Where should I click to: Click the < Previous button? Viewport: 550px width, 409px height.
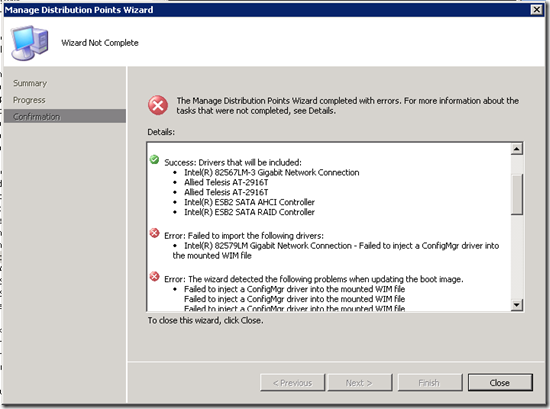click(x=292, y=383)
